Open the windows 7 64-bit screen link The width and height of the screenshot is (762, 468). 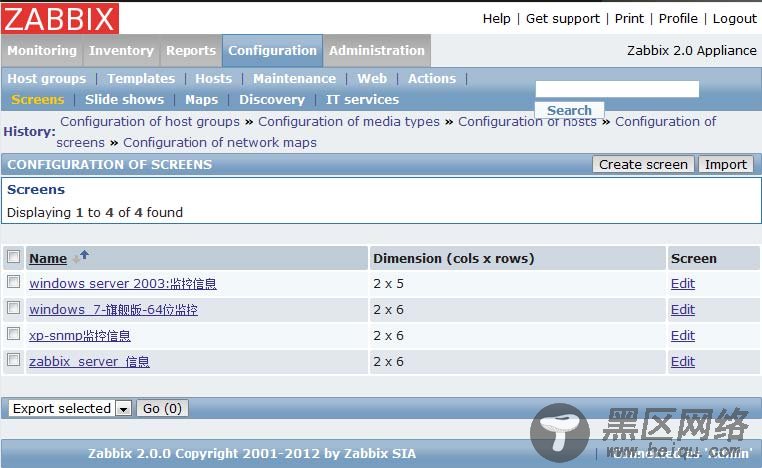click(x=113, y=310)
